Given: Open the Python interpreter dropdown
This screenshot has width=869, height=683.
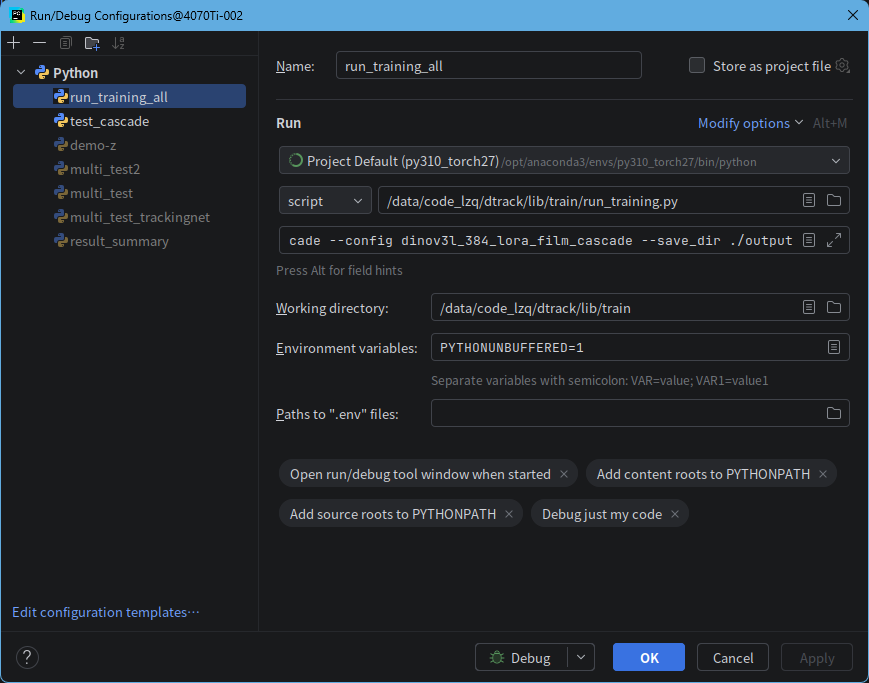Looking at the screenshot, I should 564,161.
